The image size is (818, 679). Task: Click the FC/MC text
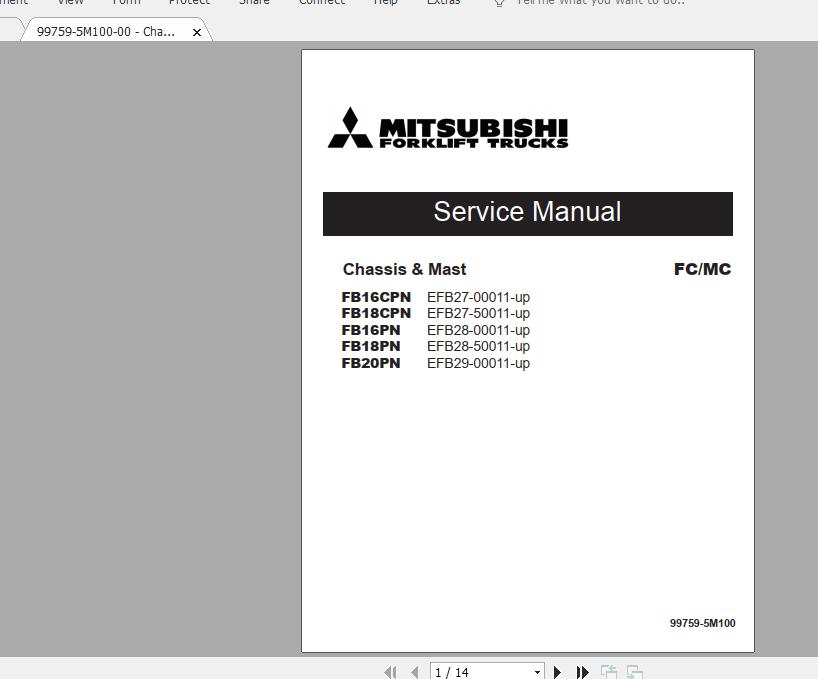tap(702, 269)
